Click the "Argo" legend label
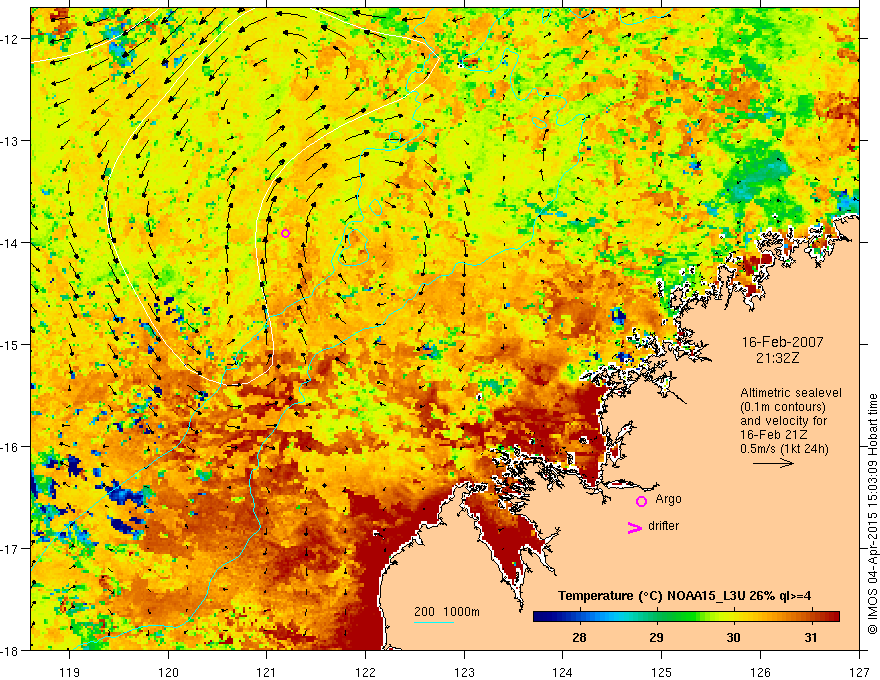This screenshot has height=680, width=880. coord(668,499)
